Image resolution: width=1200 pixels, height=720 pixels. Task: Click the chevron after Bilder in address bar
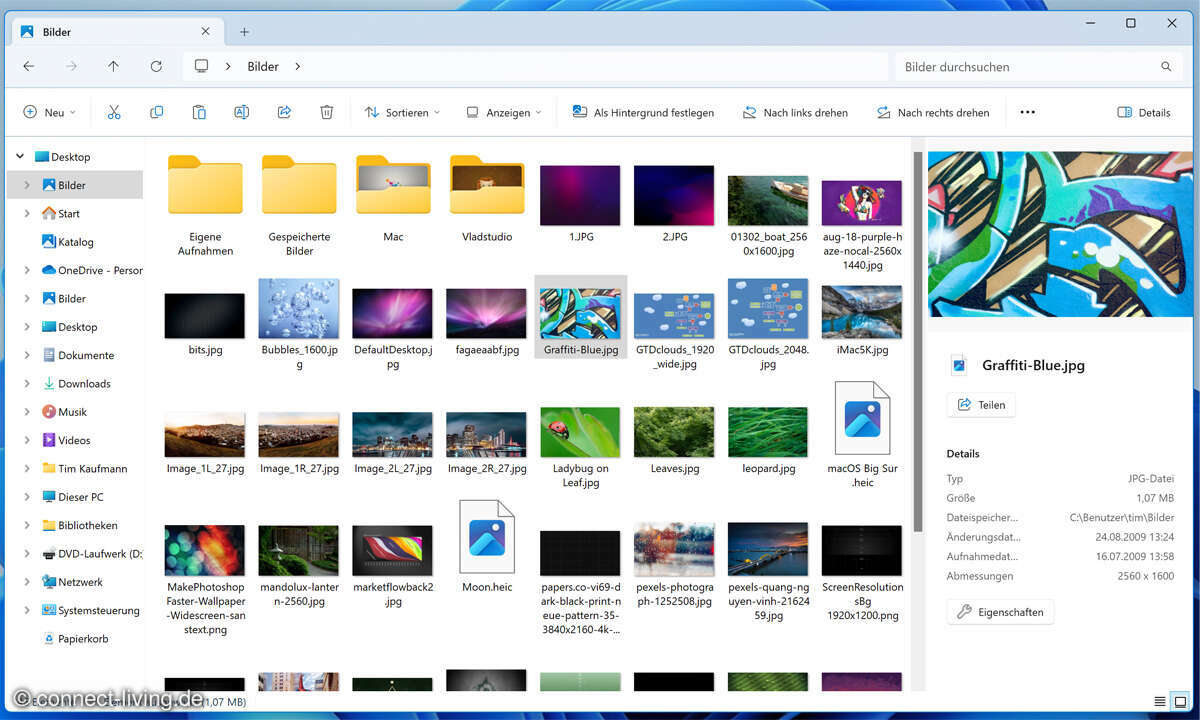pyautogui.click(x=298, y=67)
